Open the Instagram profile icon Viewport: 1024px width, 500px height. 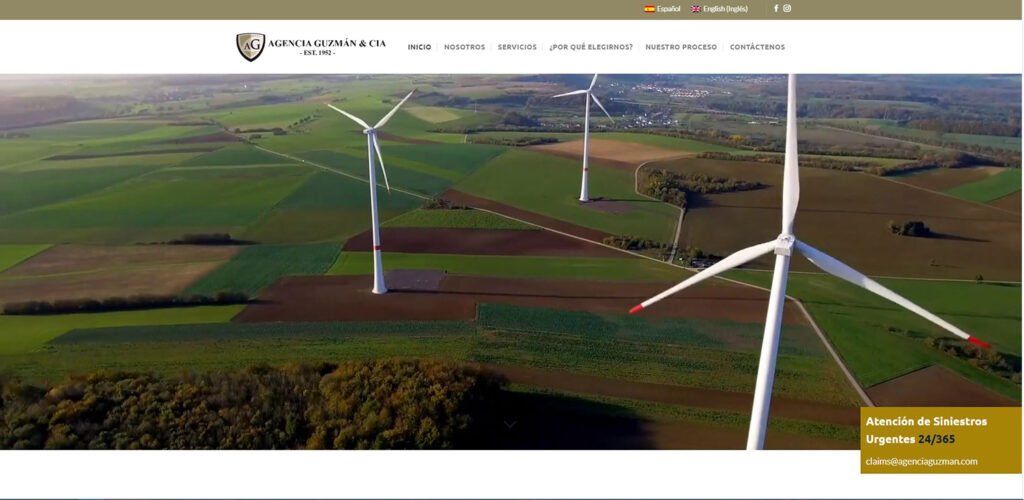tap(787, 8)
